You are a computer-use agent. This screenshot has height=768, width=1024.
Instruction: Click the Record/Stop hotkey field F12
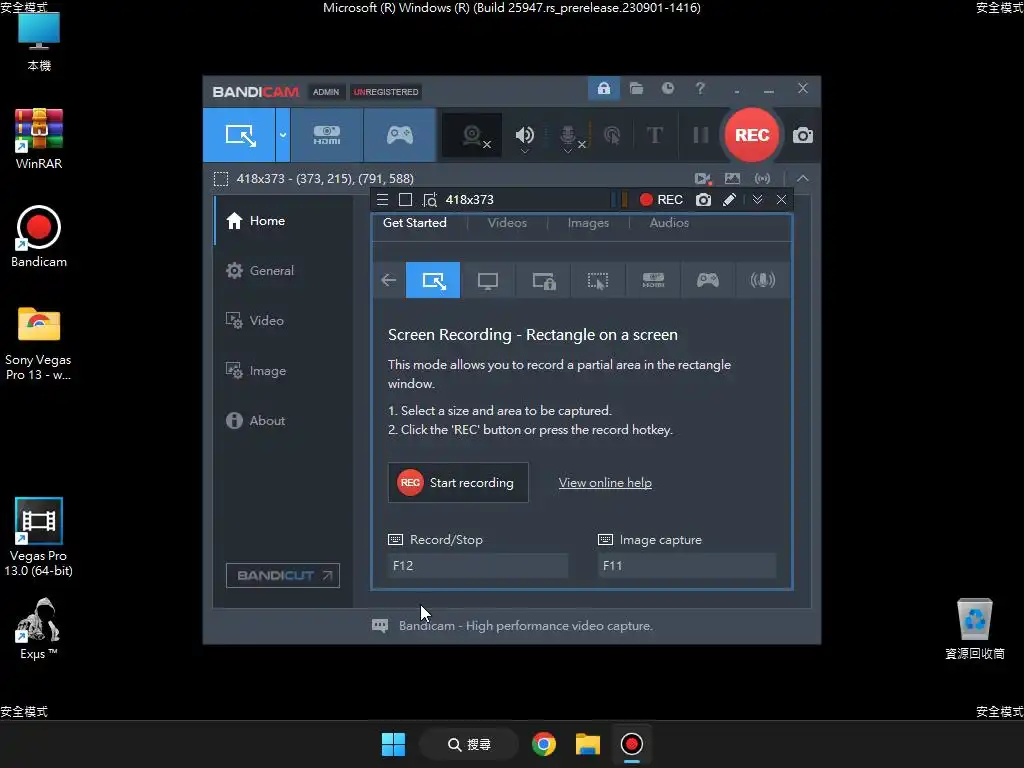(x=478, y=566)
